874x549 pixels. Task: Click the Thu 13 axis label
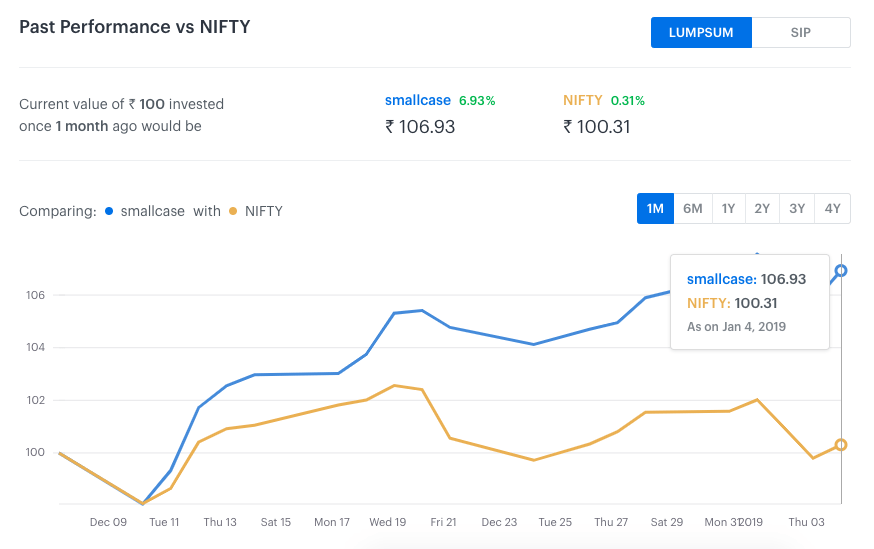pos(220,522)
